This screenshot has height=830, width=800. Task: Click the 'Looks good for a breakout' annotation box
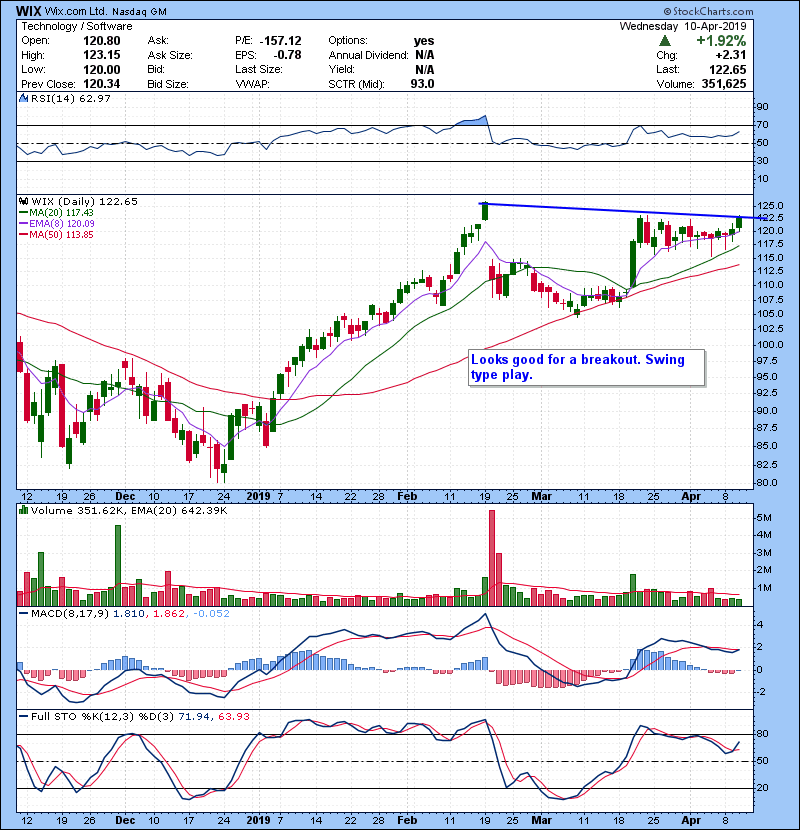[x=587, y=367]
